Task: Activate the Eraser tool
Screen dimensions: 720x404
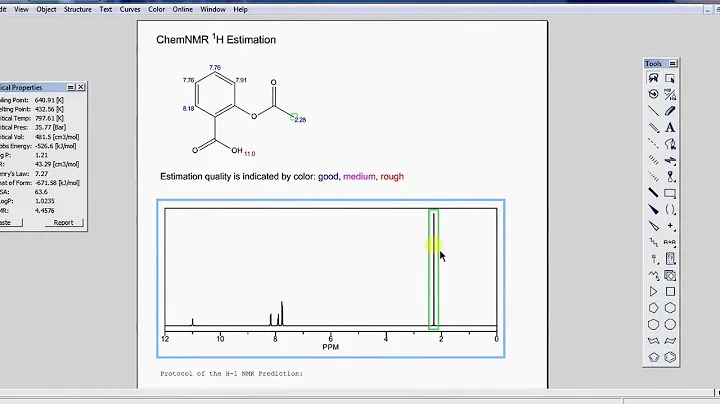Action: pyautogui.click(x=670, y=111)
